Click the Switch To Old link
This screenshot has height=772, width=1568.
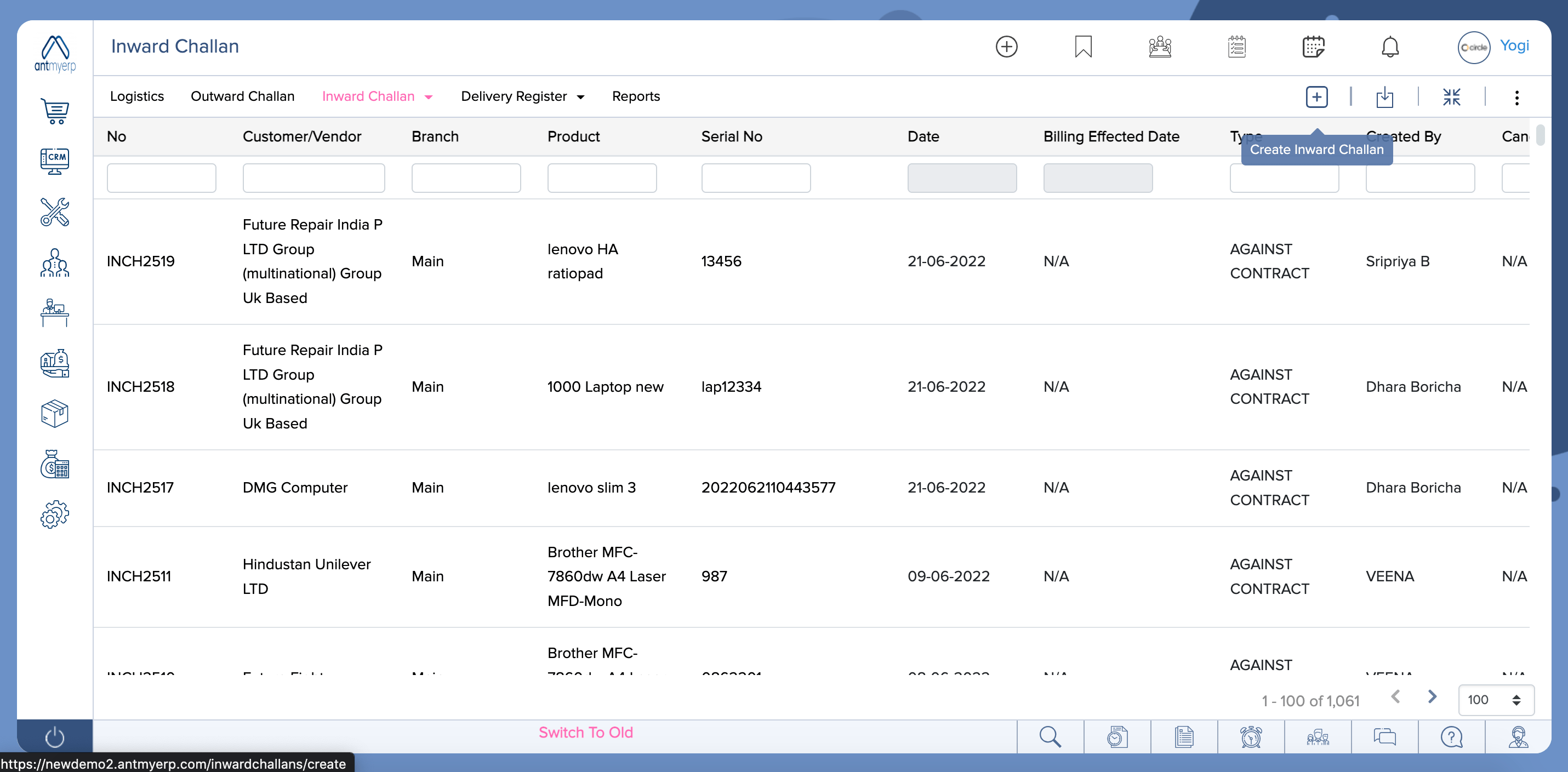(585, 732)
